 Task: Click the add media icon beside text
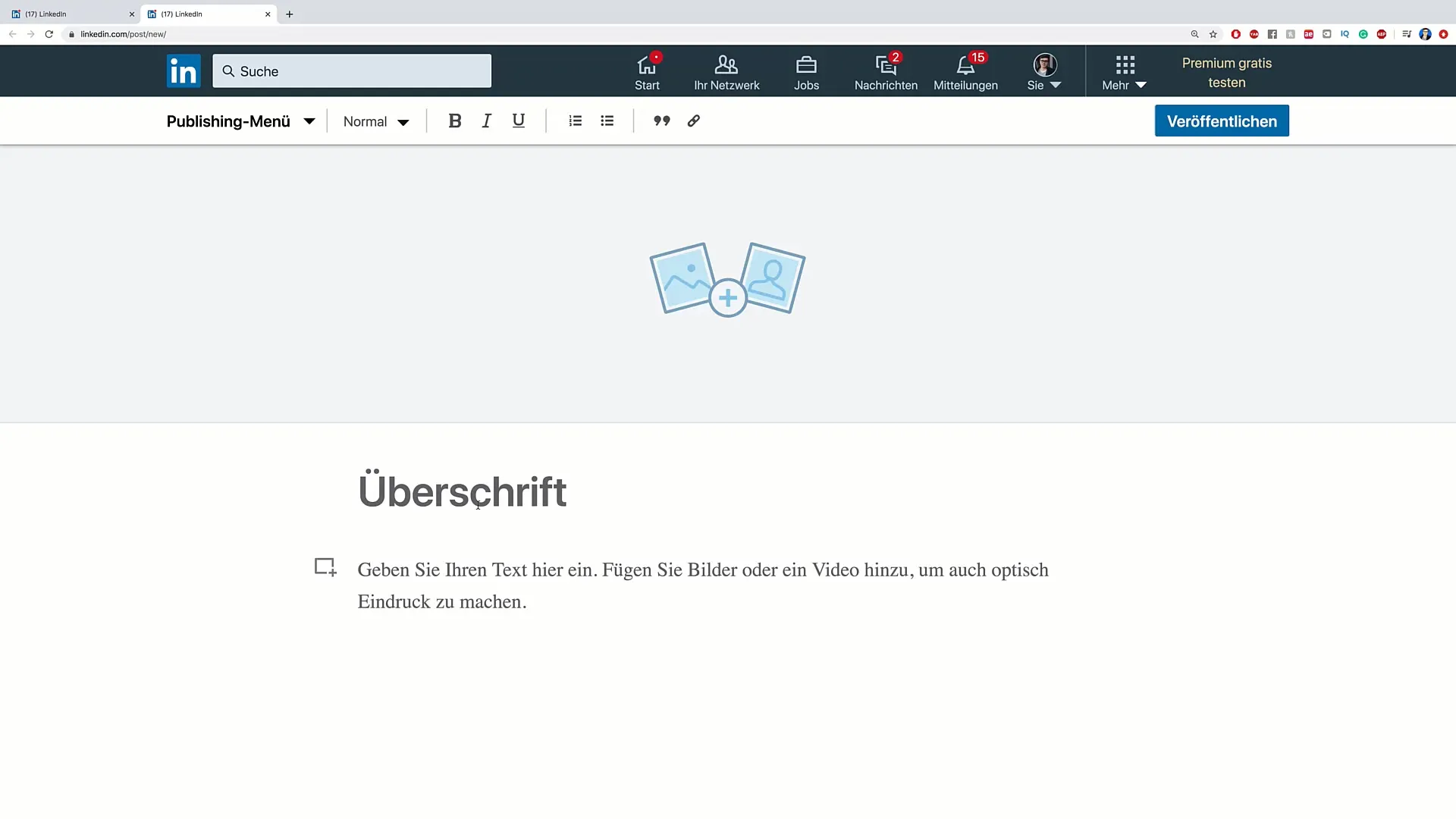pyautogui.click(x=326, y=567)
